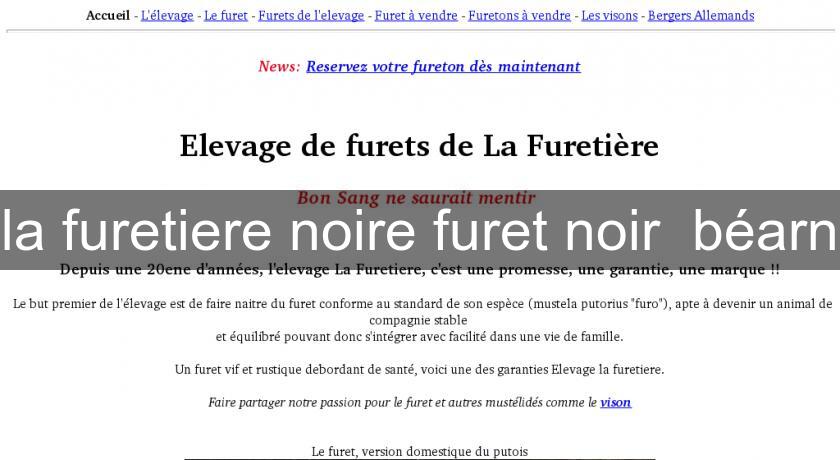Follow the vison hyperlink in italic sentence

tap(615, 402)
